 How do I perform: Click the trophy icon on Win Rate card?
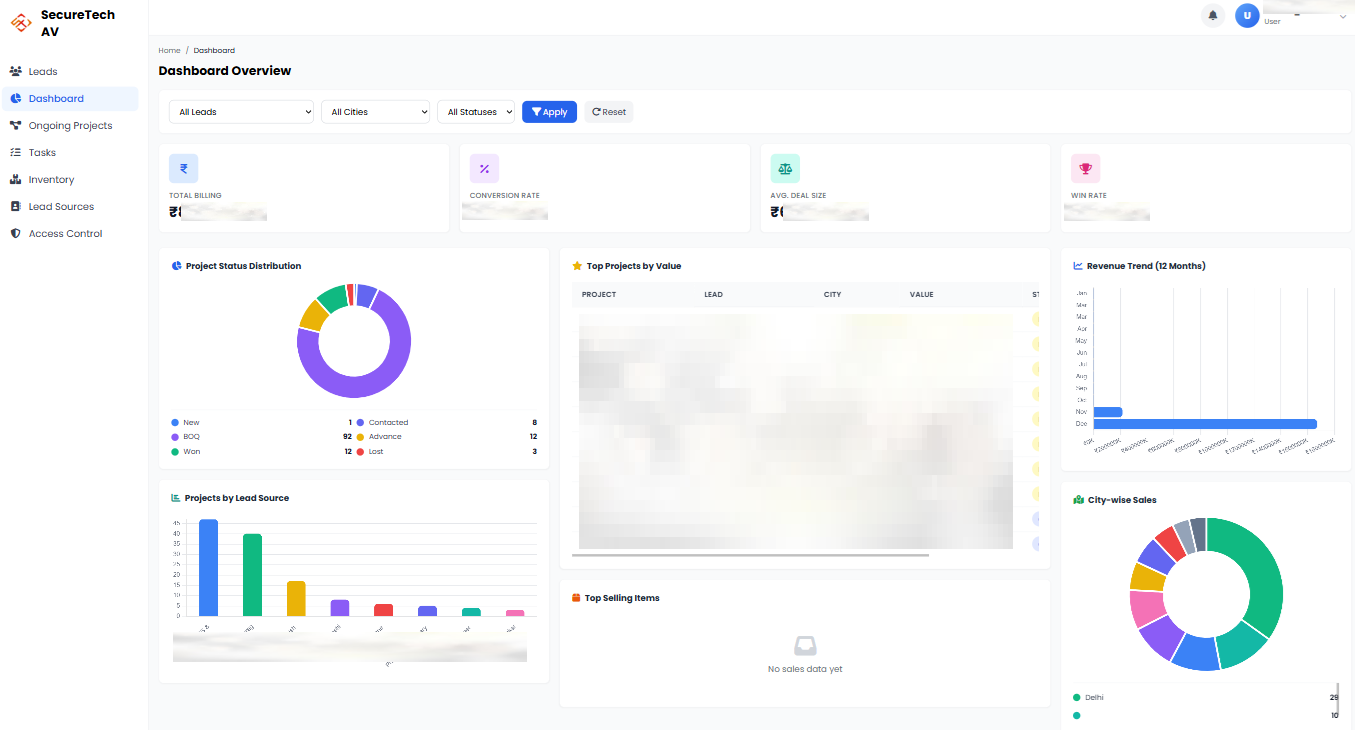[1086, 168]
